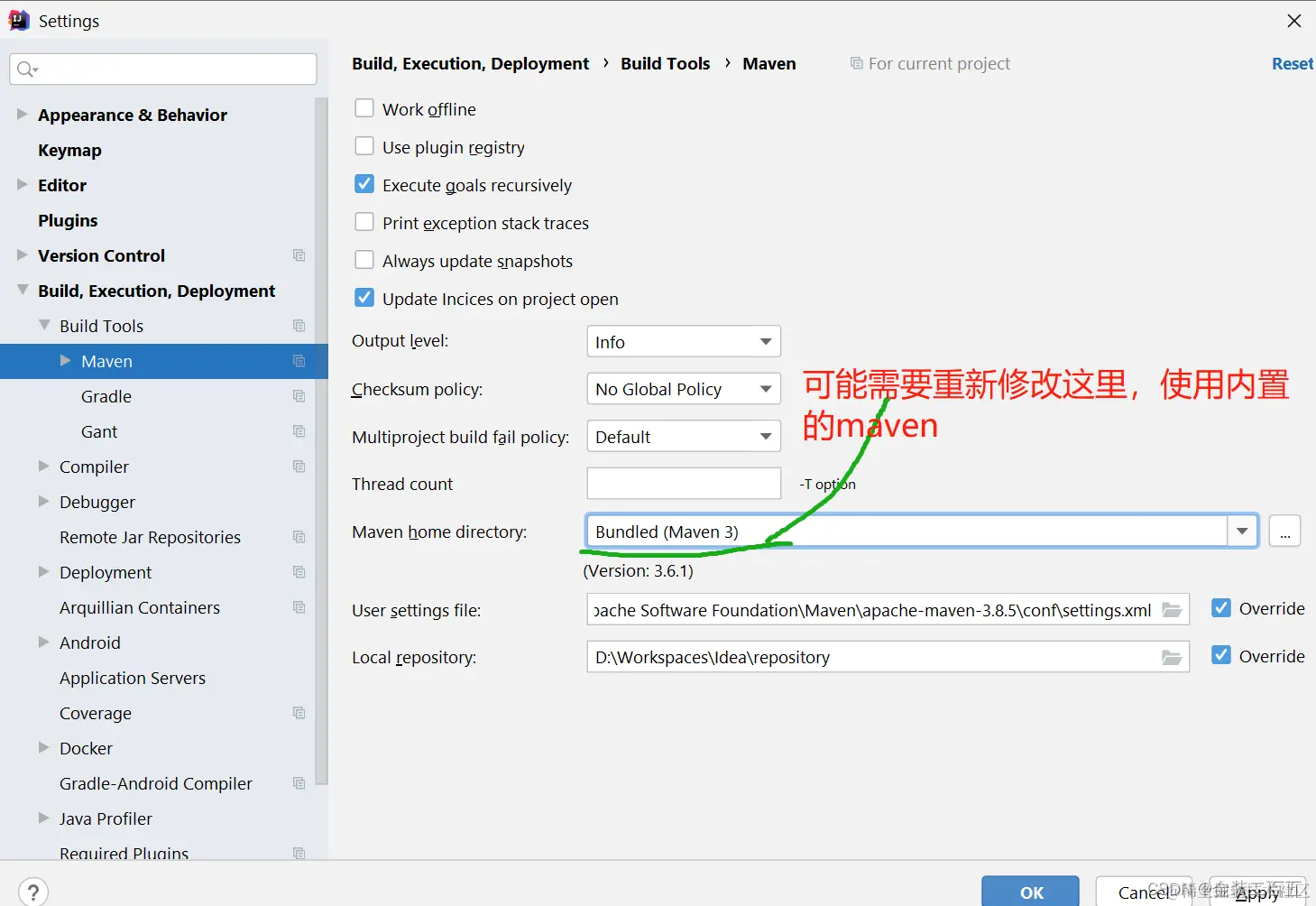
Task: Toggle Override for Local repository
Action: point(1221,655)
